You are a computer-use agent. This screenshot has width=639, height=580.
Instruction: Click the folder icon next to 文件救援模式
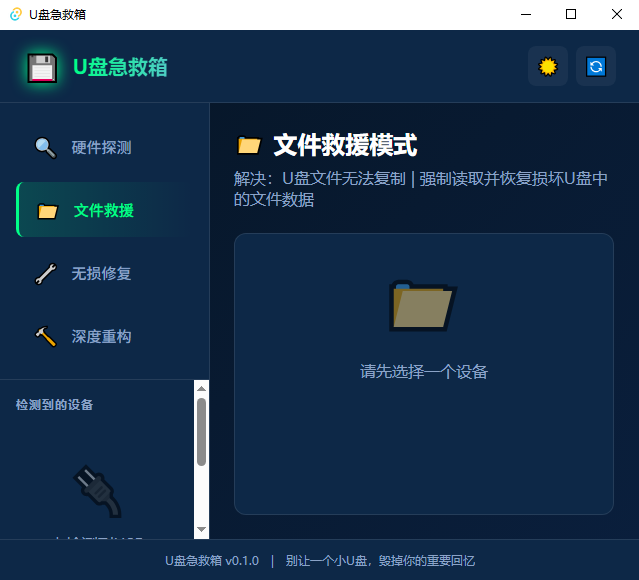(x=249, y=145)
